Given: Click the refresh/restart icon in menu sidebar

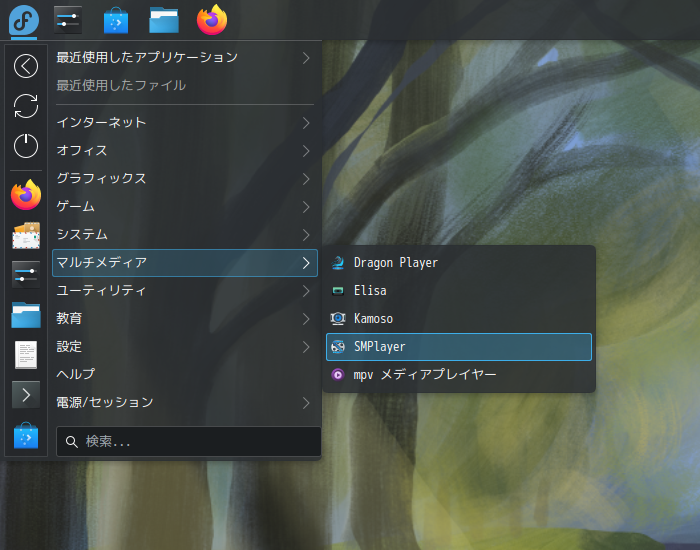Looking at the screenshot, I should [26, 106].
